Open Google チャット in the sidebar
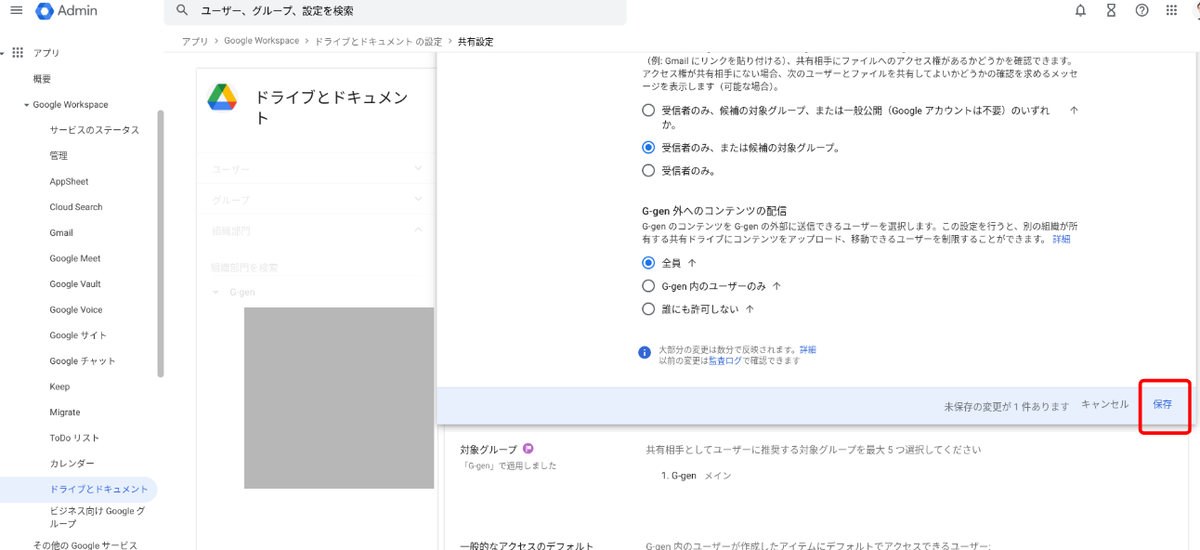This screenshot has height=550, width=1200. click(x=82, y=361)
